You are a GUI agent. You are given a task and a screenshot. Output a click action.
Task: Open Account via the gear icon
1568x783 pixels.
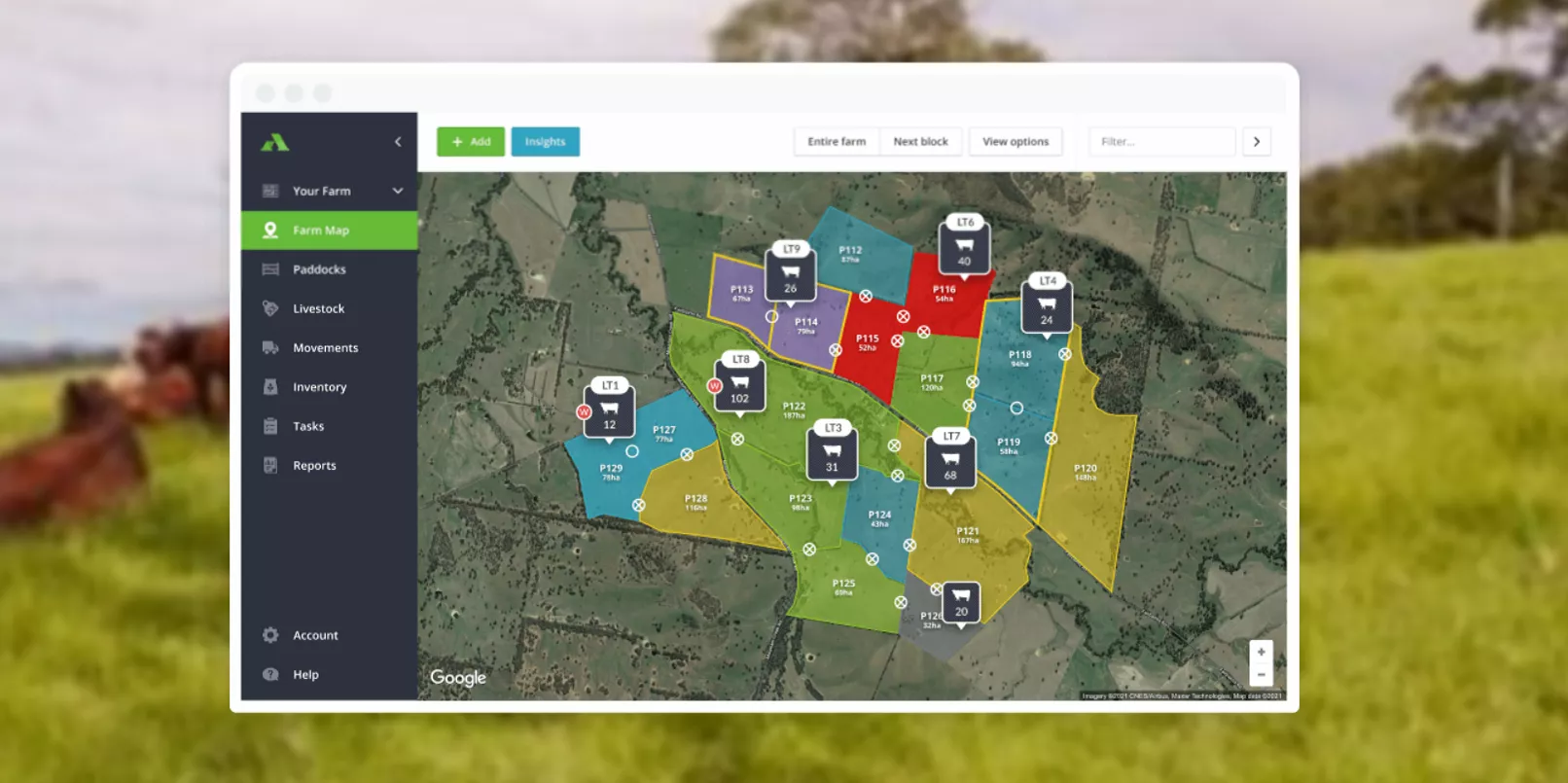pos(270,635)
